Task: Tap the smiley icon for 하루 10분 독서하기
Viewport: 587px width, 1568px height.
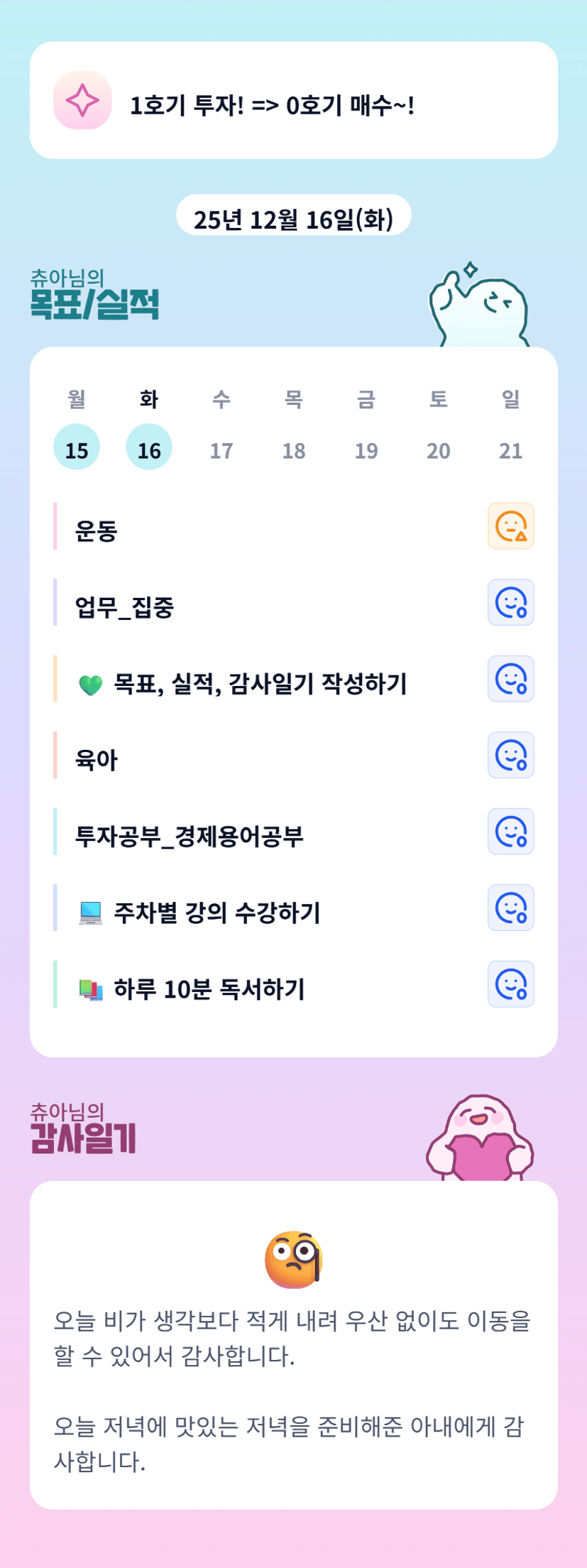Action: (x=510, y=984)
